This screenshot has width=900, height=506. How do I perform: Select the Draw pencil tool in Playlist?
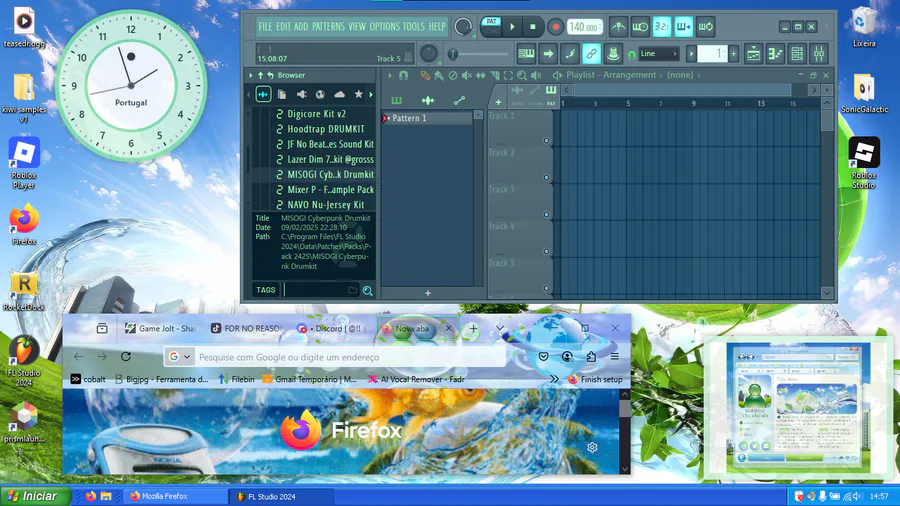point(425,75)
